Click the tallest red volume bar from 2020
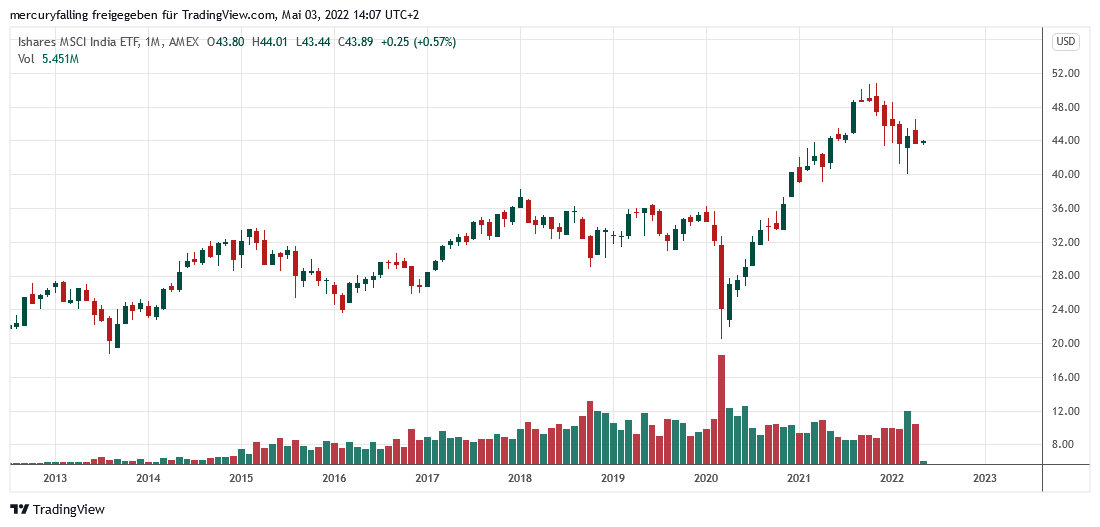 pos(721,409)
